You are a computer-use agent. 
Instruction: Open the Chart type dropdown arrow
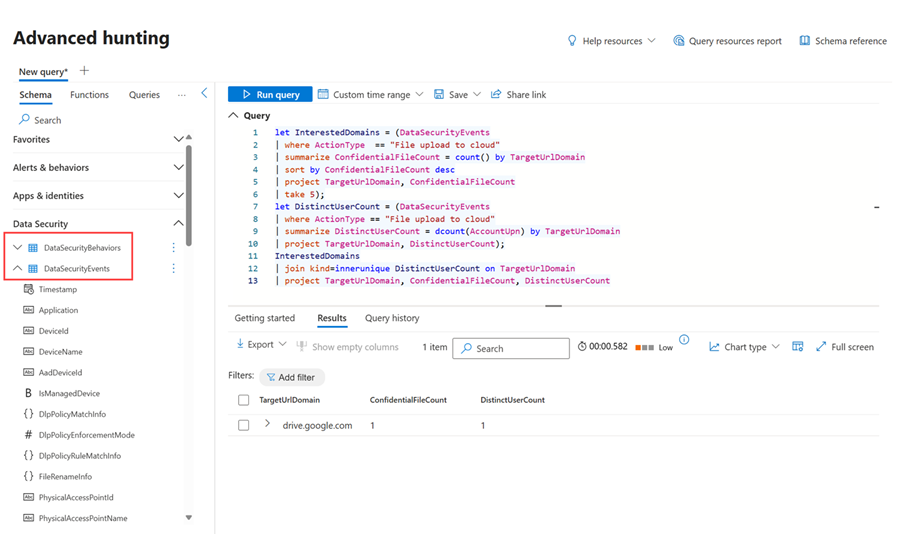[x=775, y=346]
